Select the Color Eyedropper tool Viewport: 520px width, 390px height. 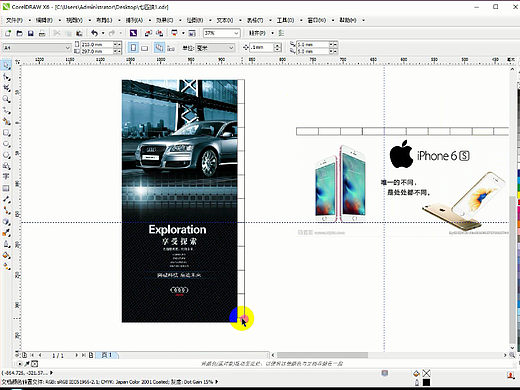click(x=6, y=233)
